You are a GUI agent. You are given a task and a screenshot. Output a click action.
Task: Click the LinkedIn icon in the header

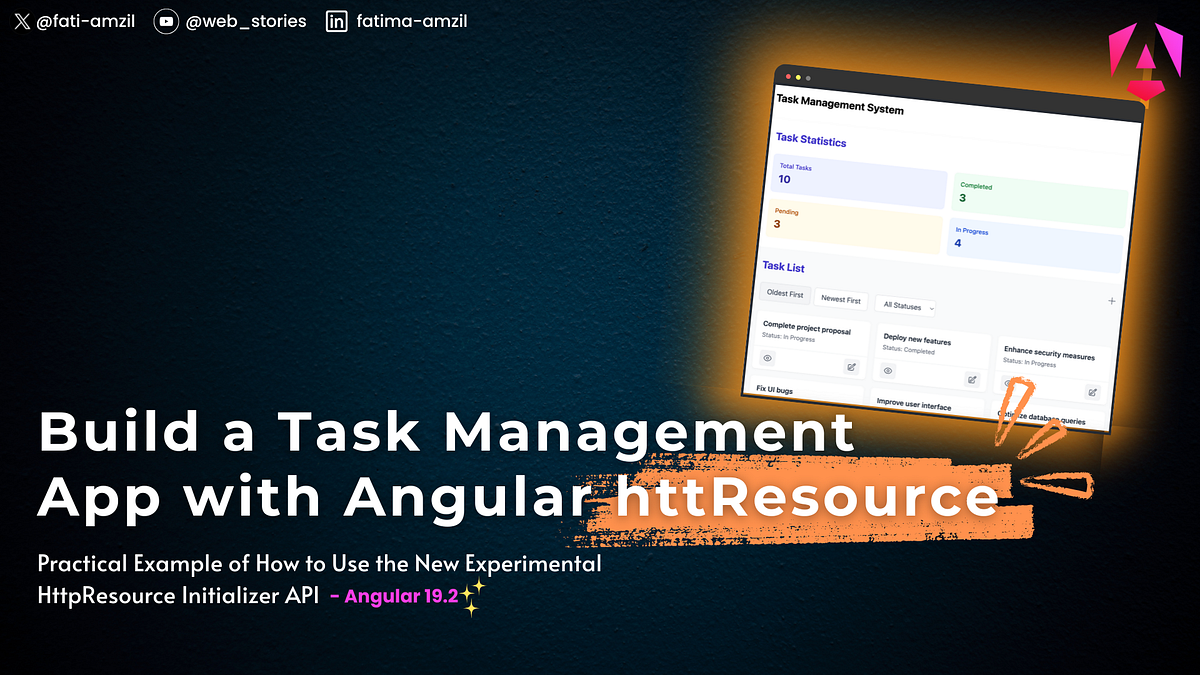336,20
